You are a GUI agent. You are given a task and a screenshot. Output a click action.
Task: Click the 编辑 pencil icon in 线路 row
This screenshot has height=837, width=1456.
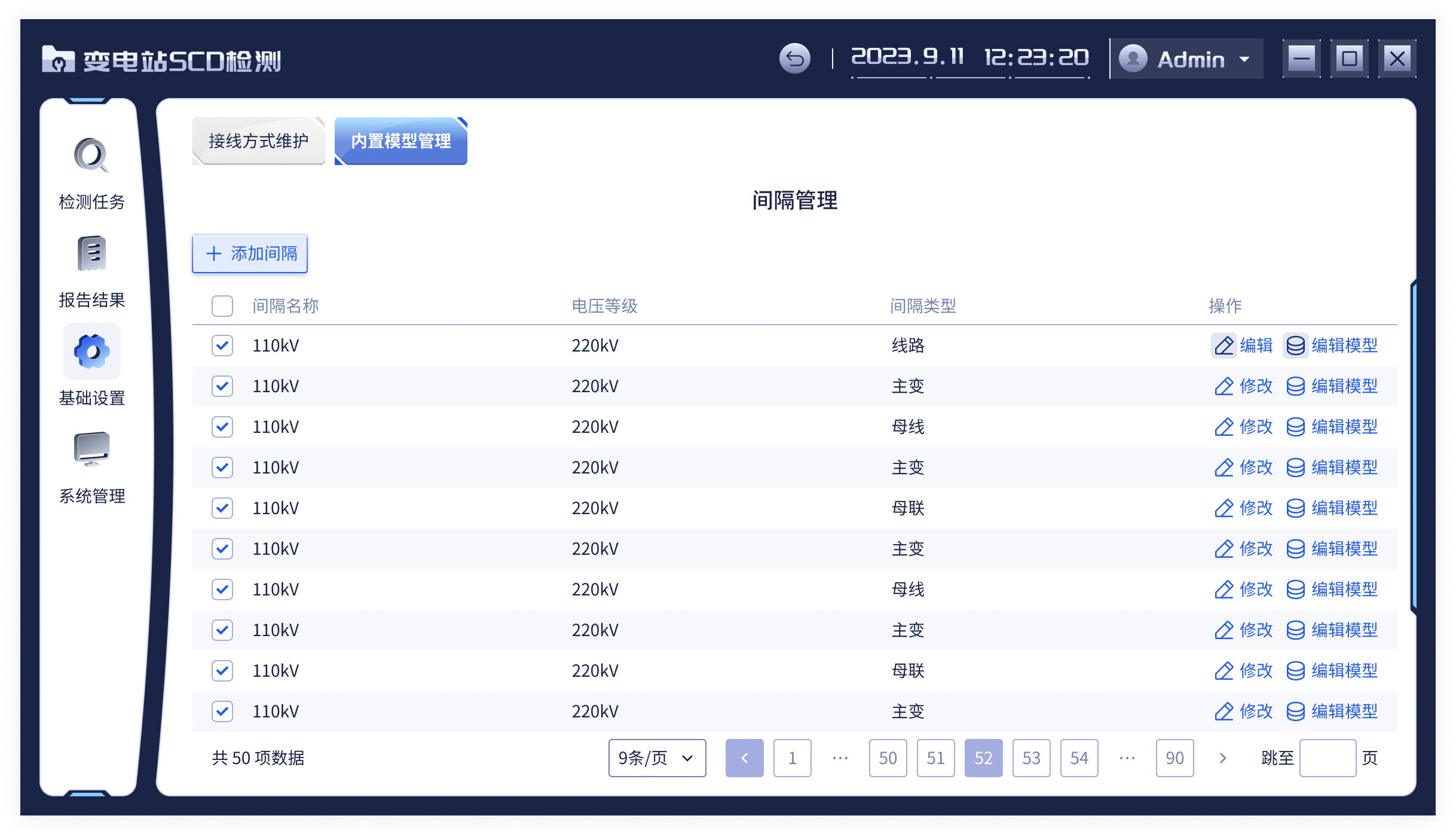tap(1223, 346)
